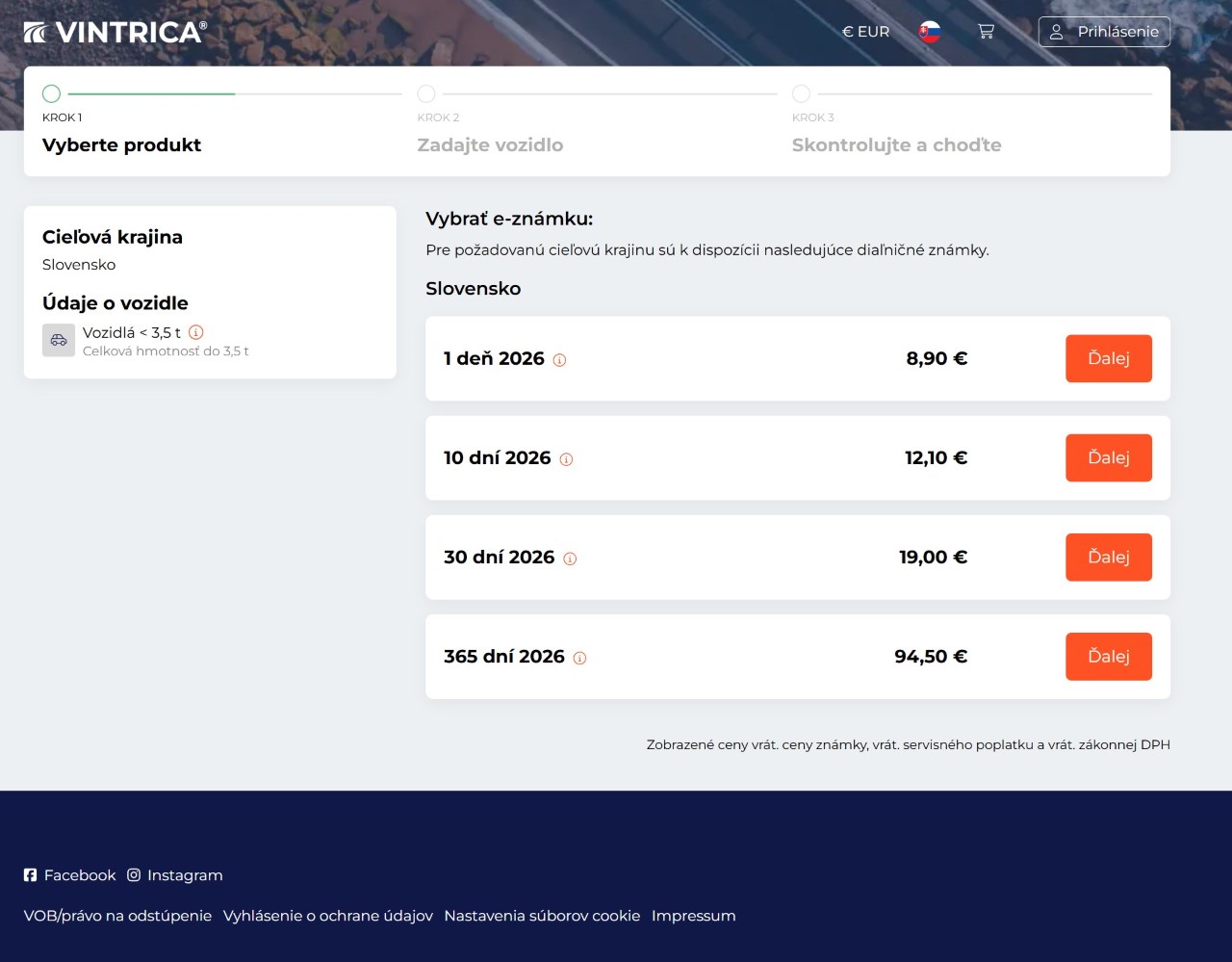1232x962 pixels.
Task: Select the Krok 1 step circle
Action: [52, 93]
